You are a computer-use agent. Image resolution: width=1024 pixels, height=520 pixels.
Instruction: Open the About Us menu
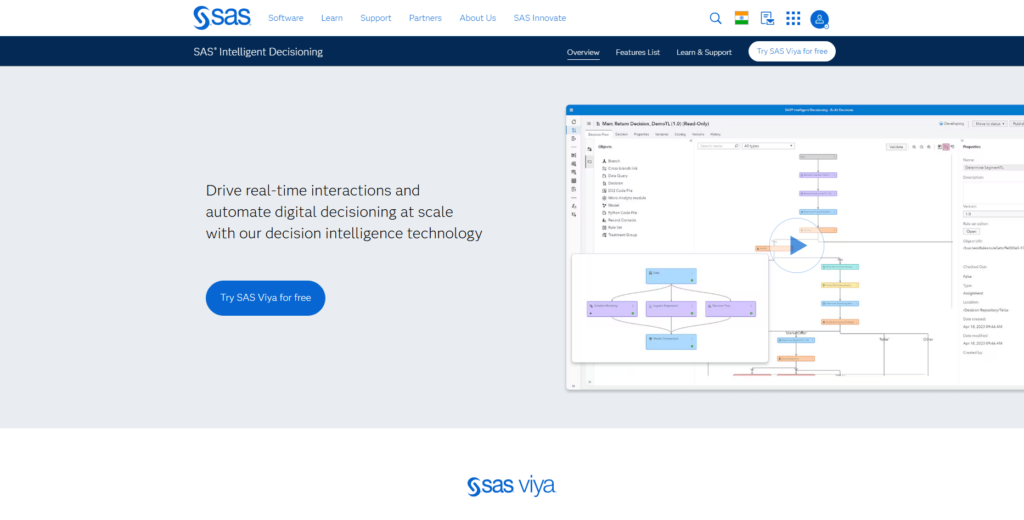tap(477, 18)
